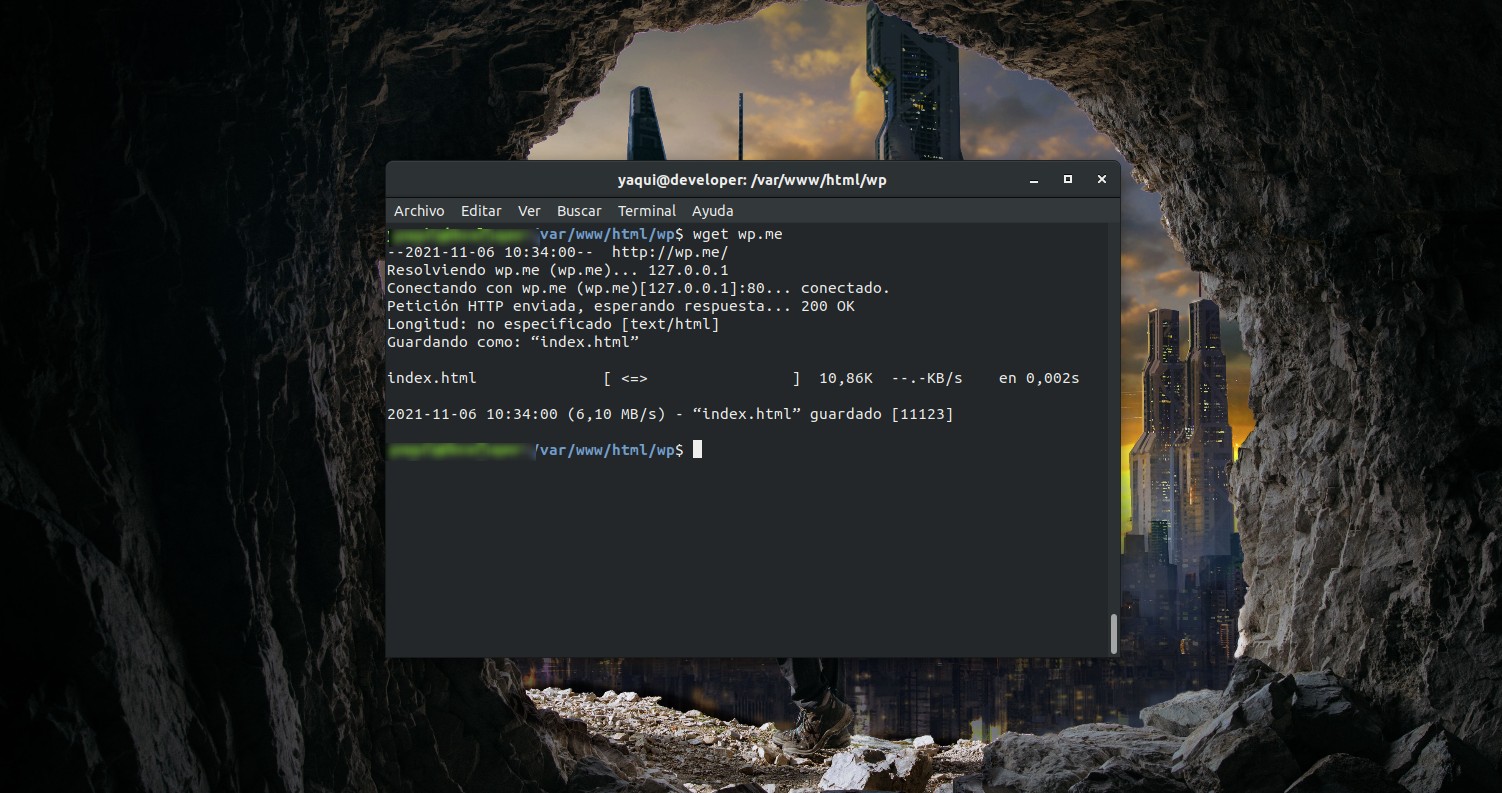Open the Ver menu
The image size is (1502, 793).
tap(529, 211)
